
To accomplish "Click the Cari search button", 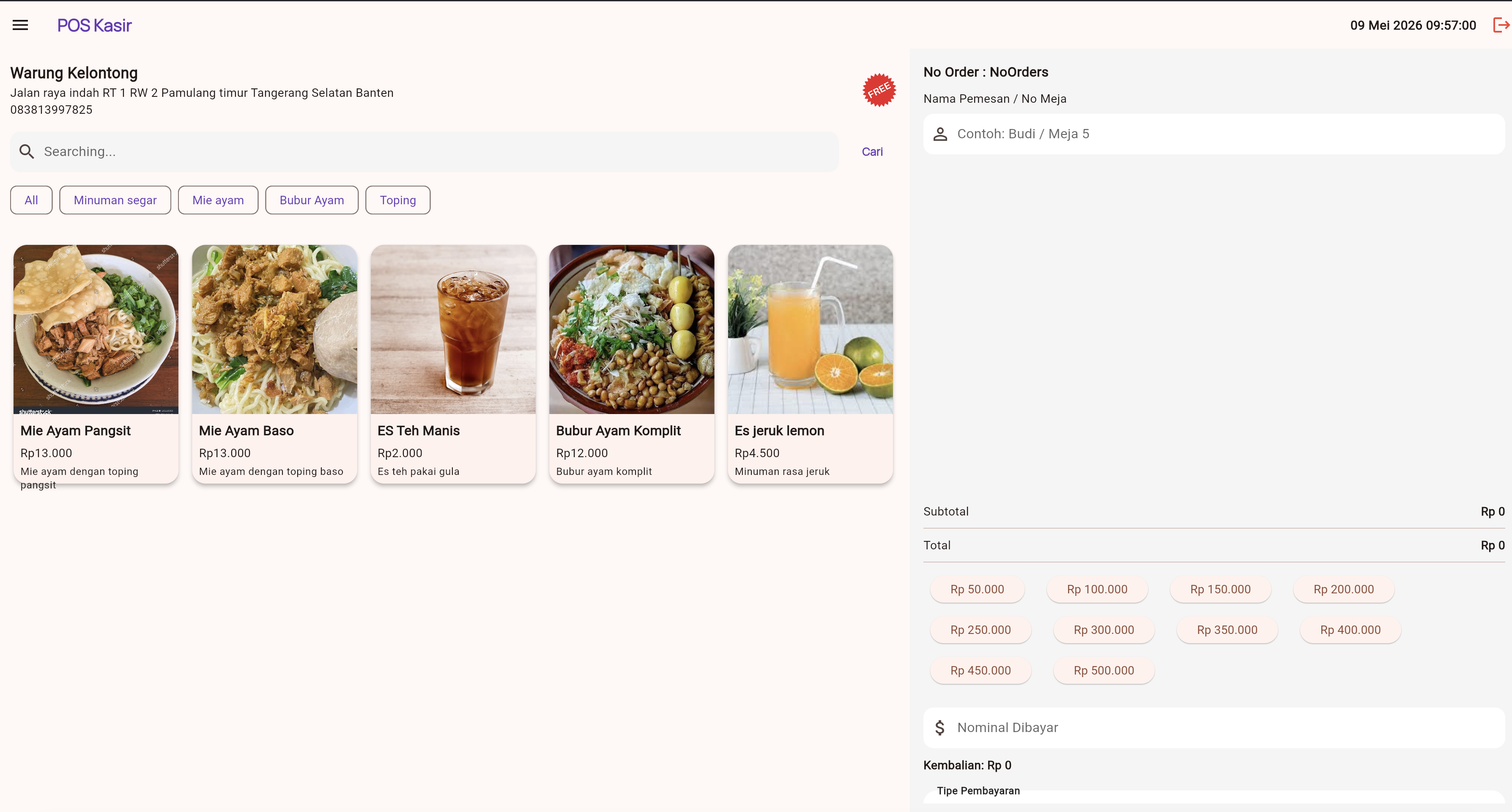I will [x=871, y=151].
